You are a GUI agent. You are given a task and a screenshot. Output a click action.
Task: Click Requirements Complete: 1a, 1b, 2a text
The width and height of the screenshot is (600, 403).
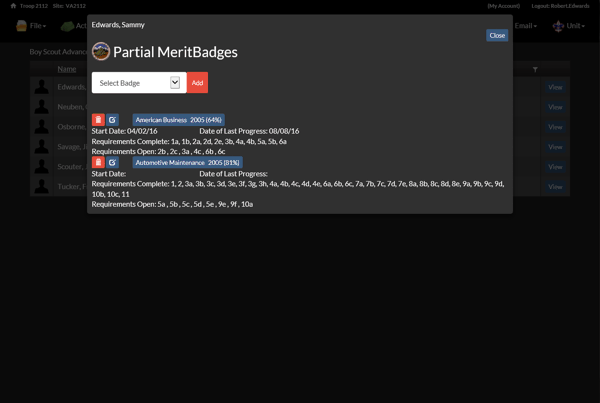189,141
